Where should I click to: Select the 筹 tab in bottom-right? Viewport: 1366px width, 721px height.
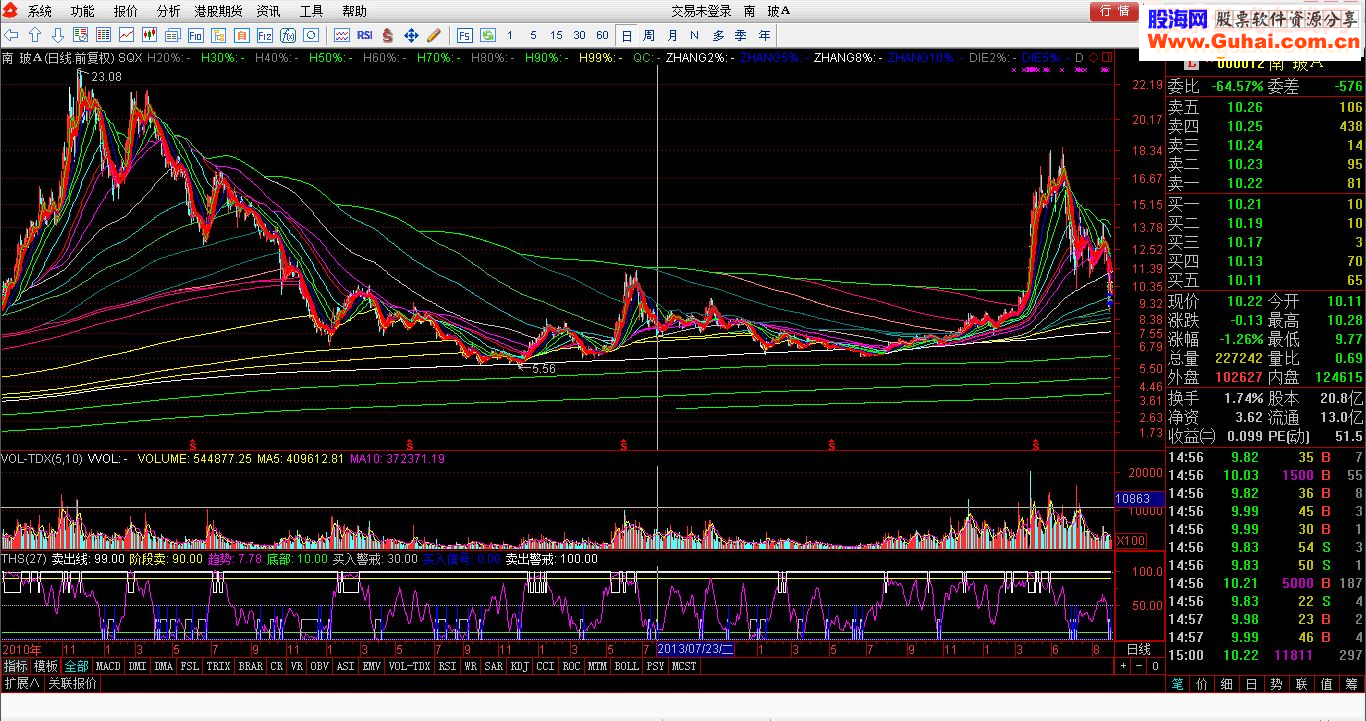point(1352,684)
